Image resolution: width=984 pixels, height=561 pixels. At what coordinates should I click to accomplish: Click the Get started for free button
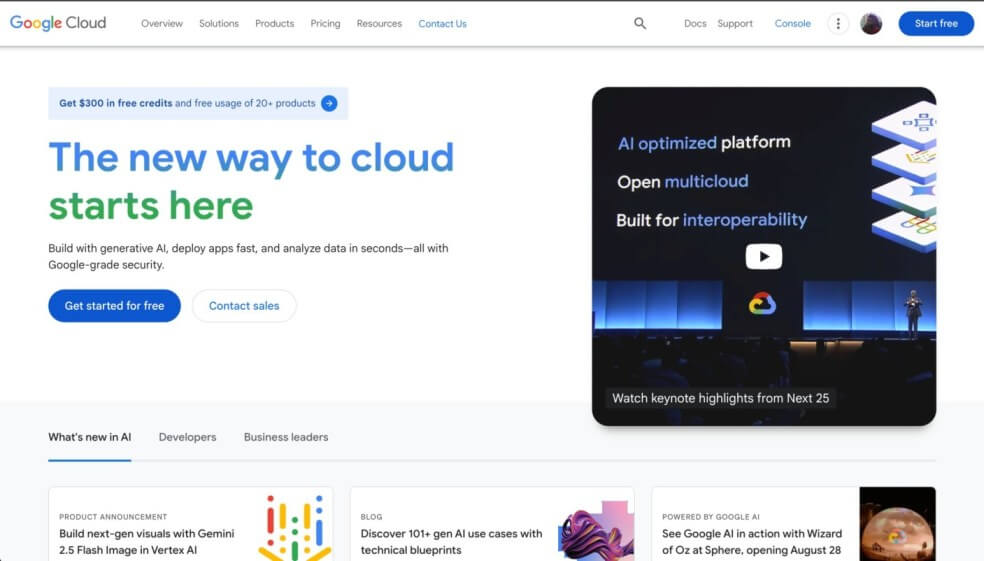pyautogui.click(x=114, y=306)
